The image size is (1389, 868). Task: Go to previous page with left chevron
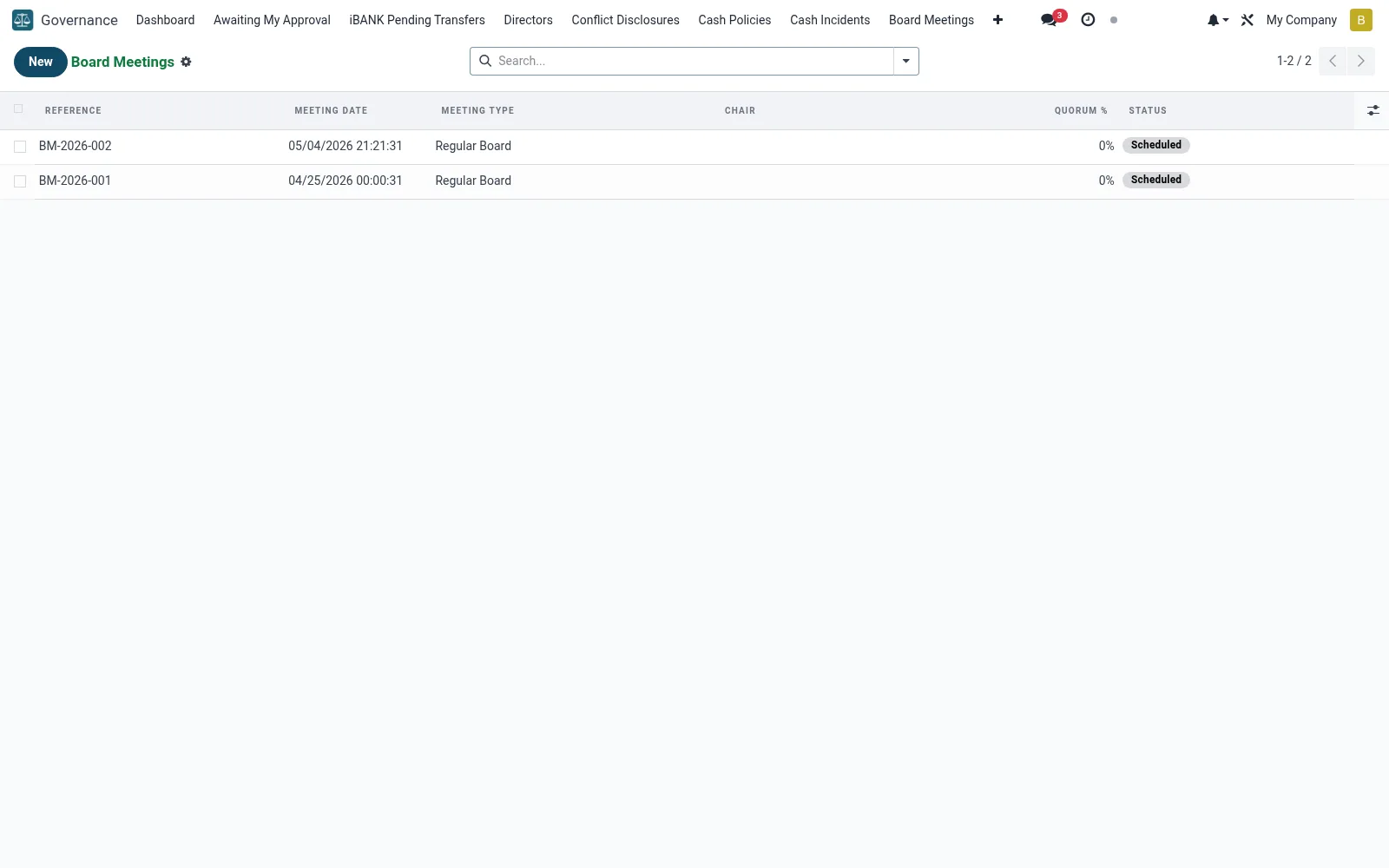[x=1333, y=61]
